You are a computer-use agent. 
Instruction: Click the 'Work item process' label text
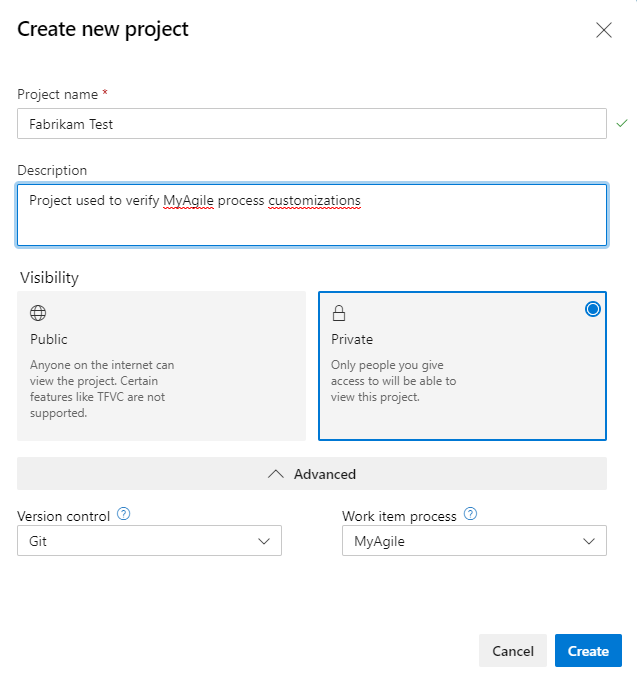(x=399, y=516)
